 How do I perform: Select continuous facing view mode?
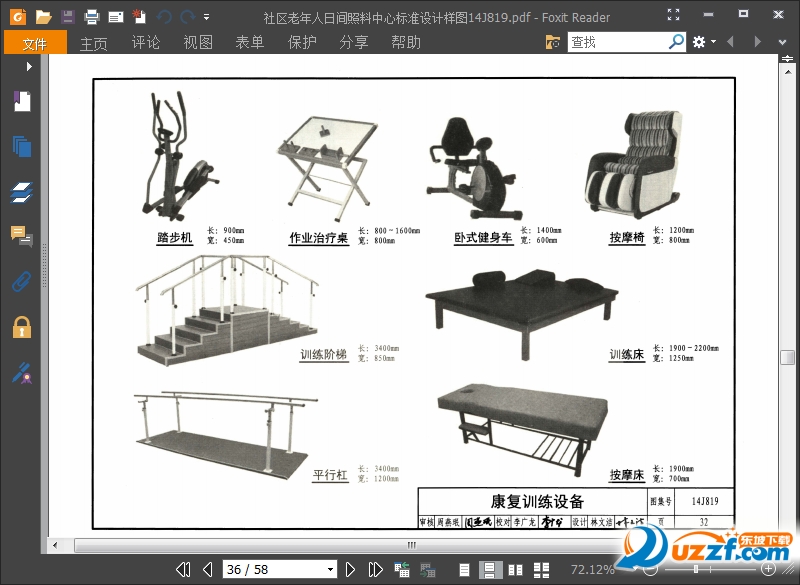(x=541, y=570)
